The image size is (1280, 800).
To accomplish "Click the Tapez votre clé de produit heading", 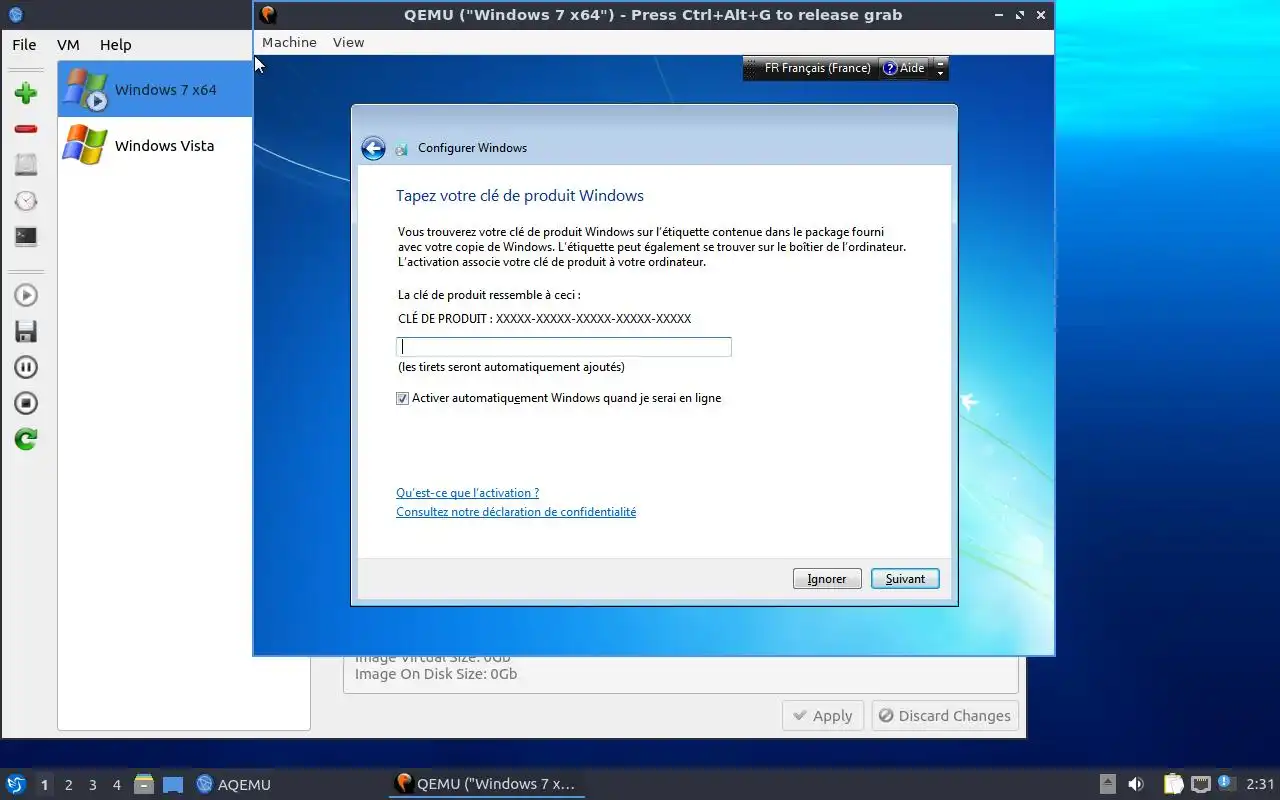I will (520, 196).
